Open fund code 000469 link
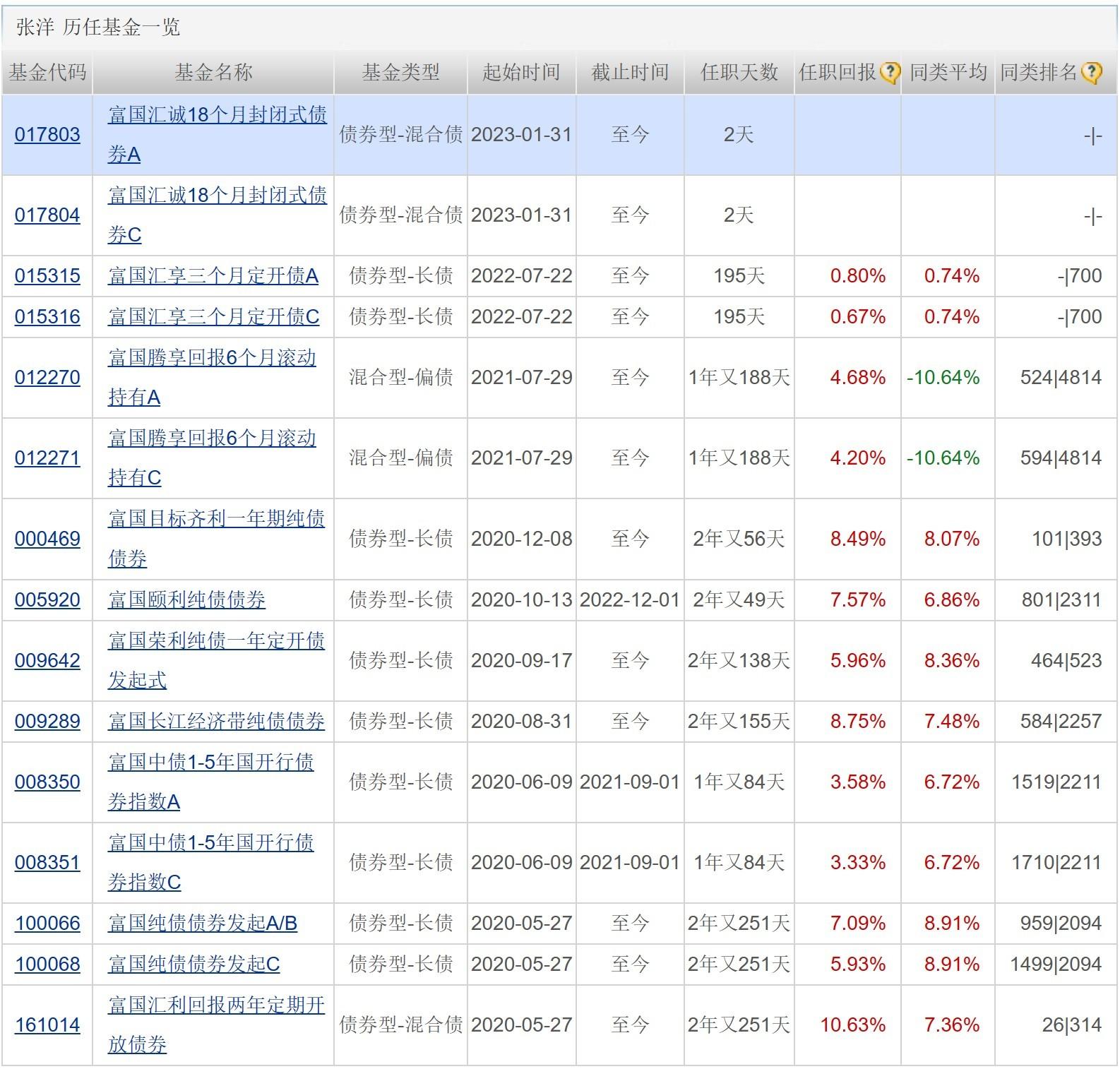This screenshot has height=1069, width=1120. point(47,539)
